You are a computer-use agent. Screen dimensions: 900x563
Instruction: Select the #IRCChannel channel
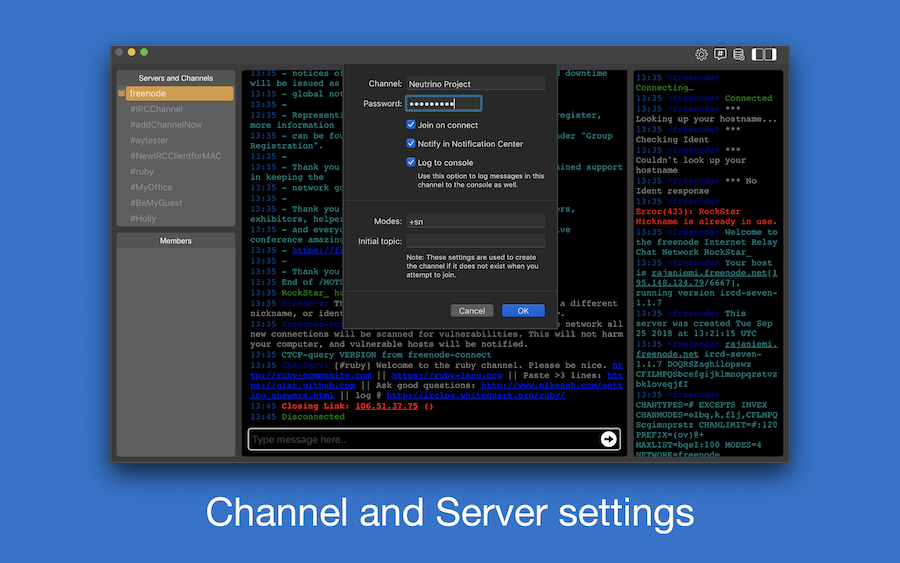click(x=156, y=109)
